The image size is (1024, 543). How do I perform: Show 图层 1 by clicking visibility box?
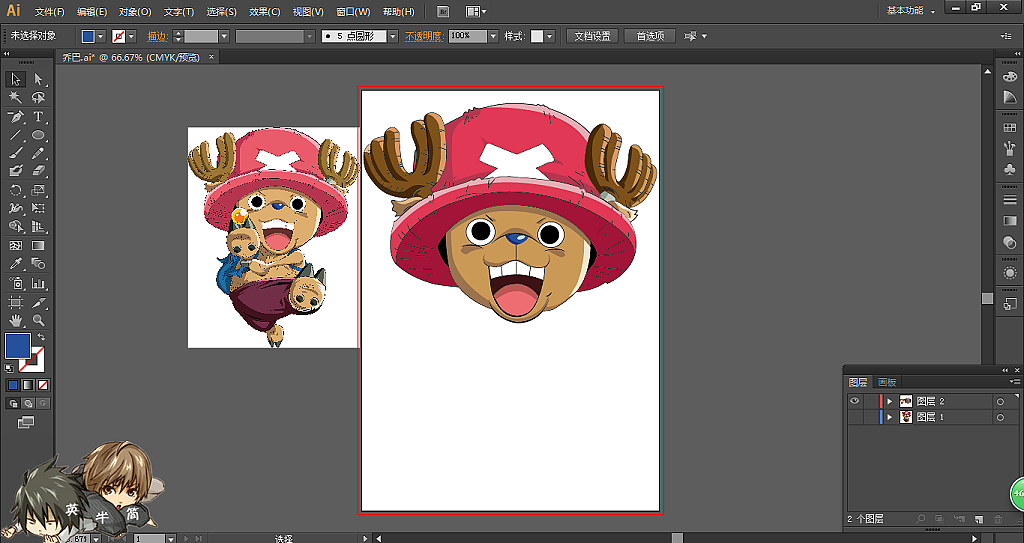point(854,417)
